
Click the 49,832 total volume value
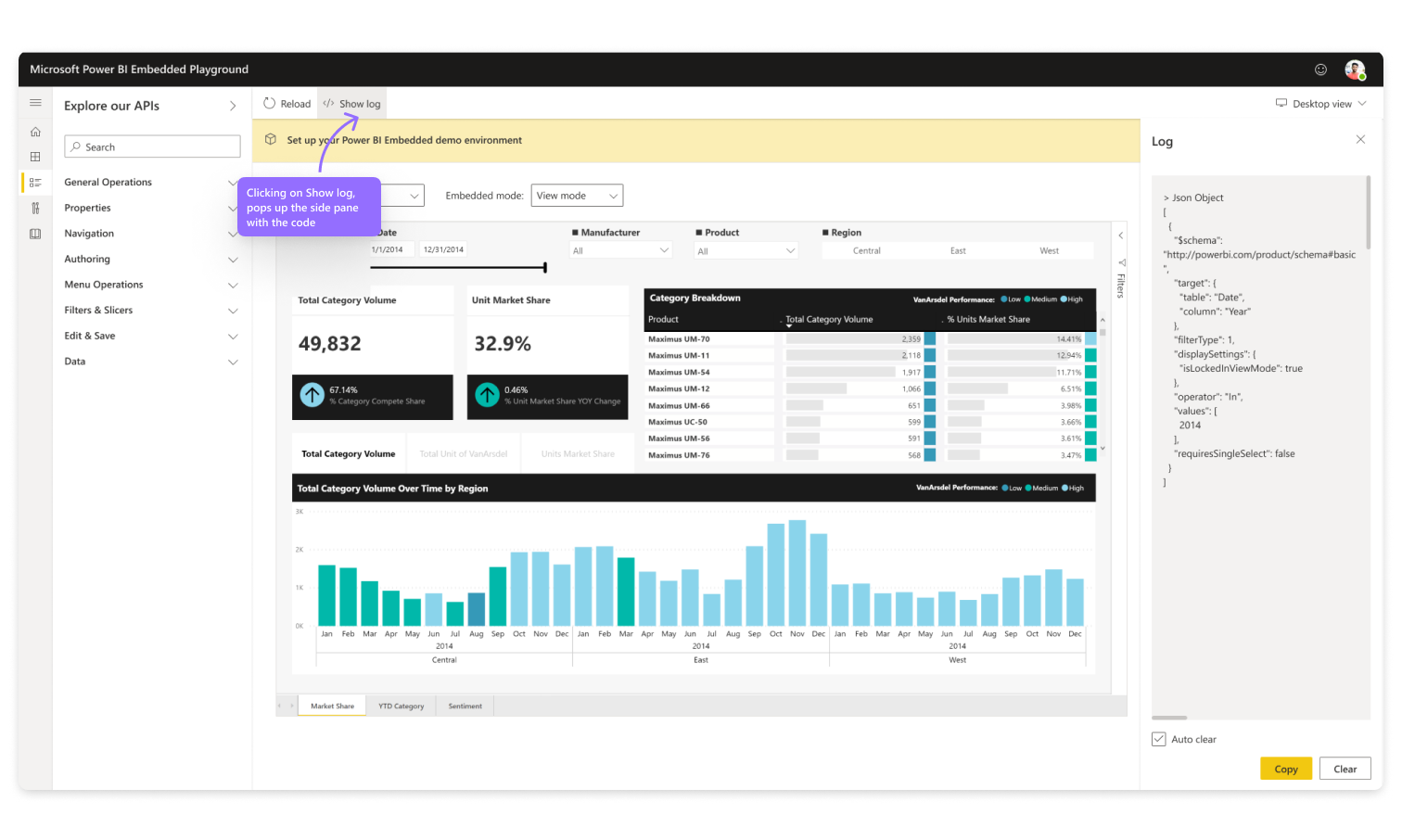coord(330,344)
